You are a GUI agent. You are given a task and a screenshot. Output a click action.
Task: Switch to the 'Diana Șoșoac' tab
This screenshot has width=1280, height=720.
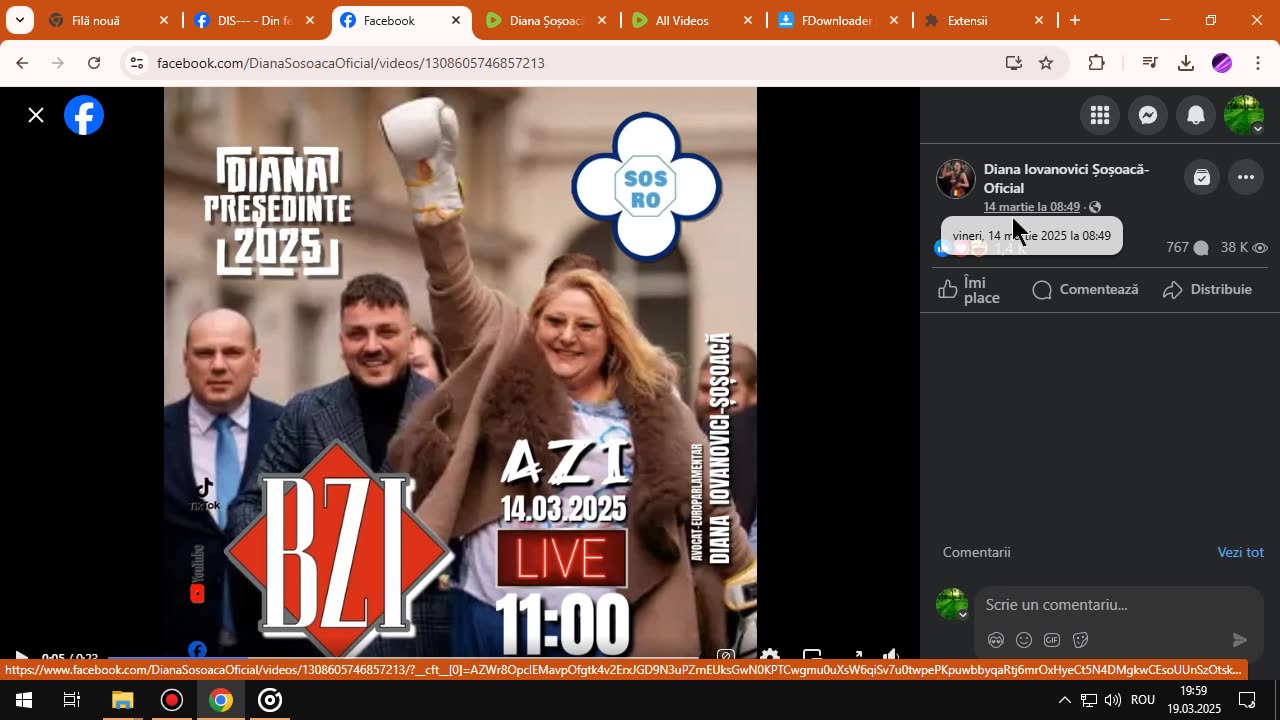coord(545,20)
